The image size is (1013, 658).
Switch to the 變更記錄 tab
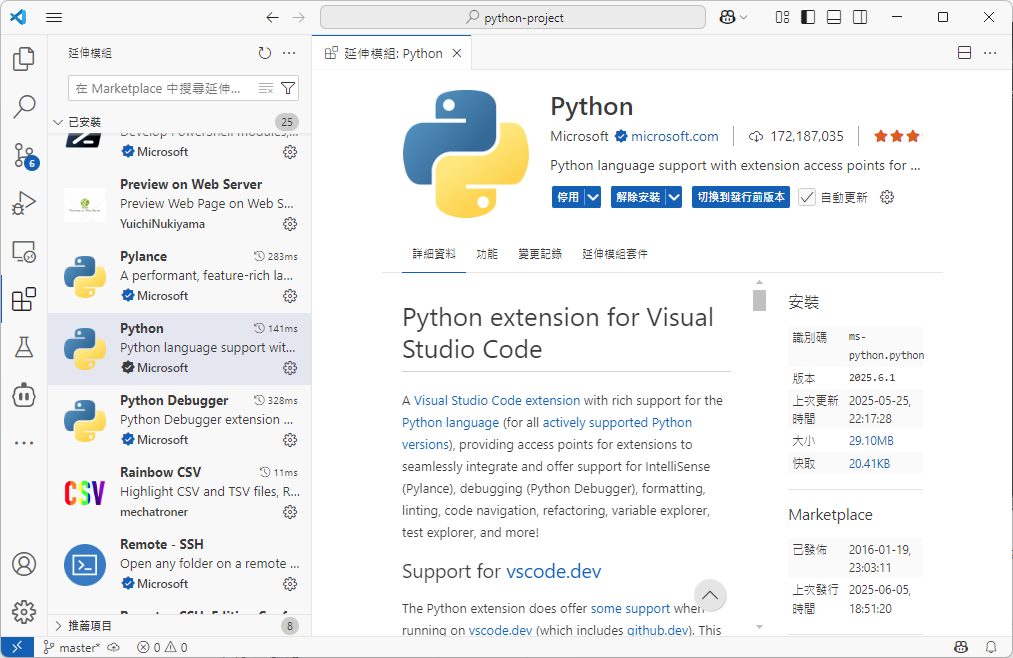(540, 253)
